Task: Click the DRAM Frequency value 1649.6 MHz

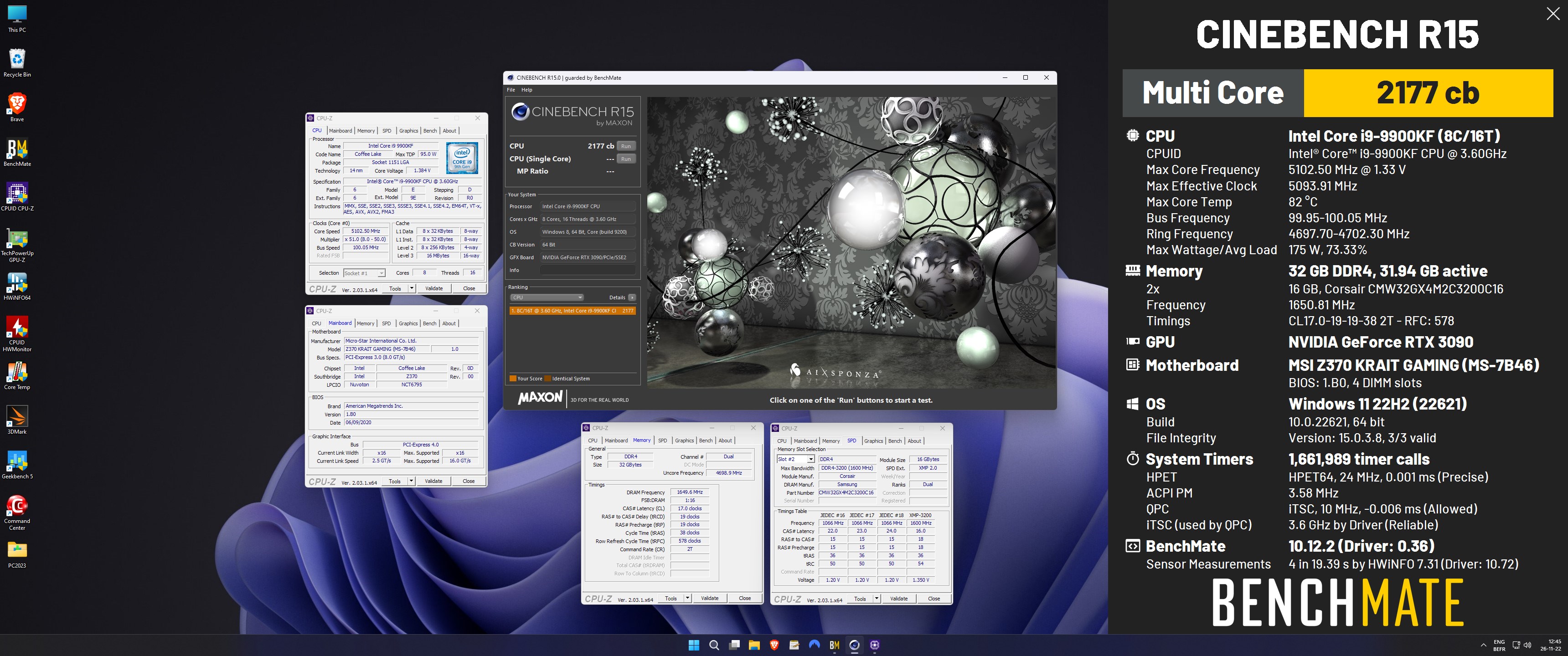Action: [x=690, y=492]
